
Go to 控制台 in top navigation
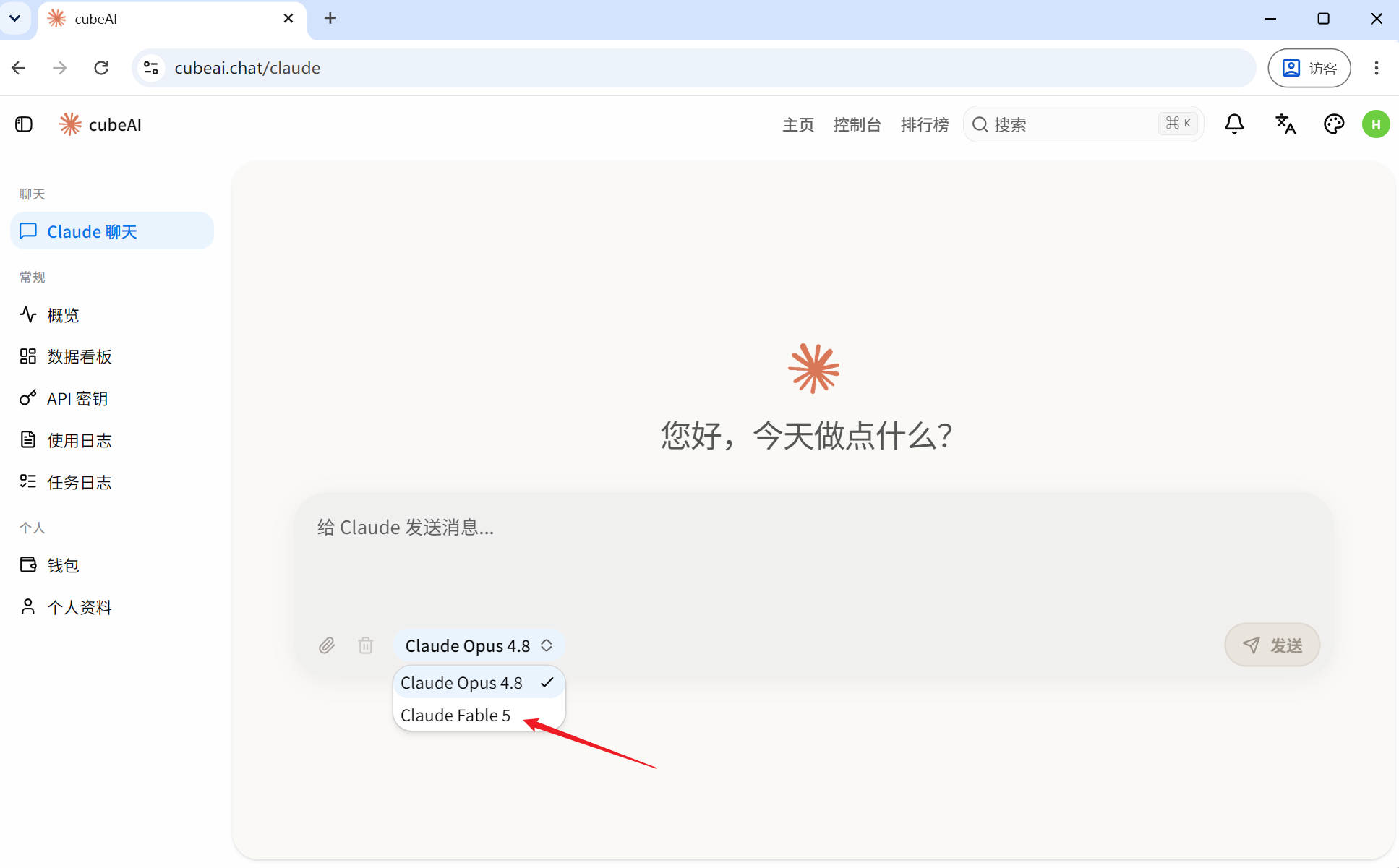pos(857,124)
